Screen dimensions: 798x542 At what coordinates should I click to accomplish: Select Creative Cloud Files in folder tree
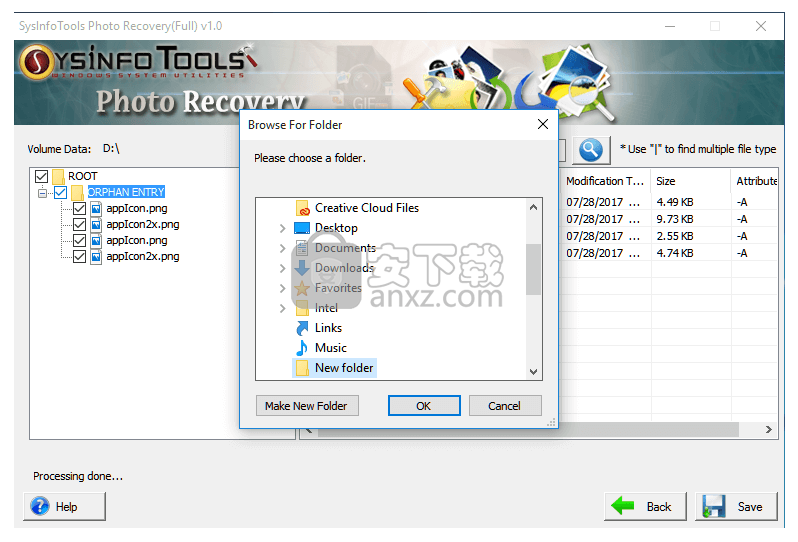point(366,208)
